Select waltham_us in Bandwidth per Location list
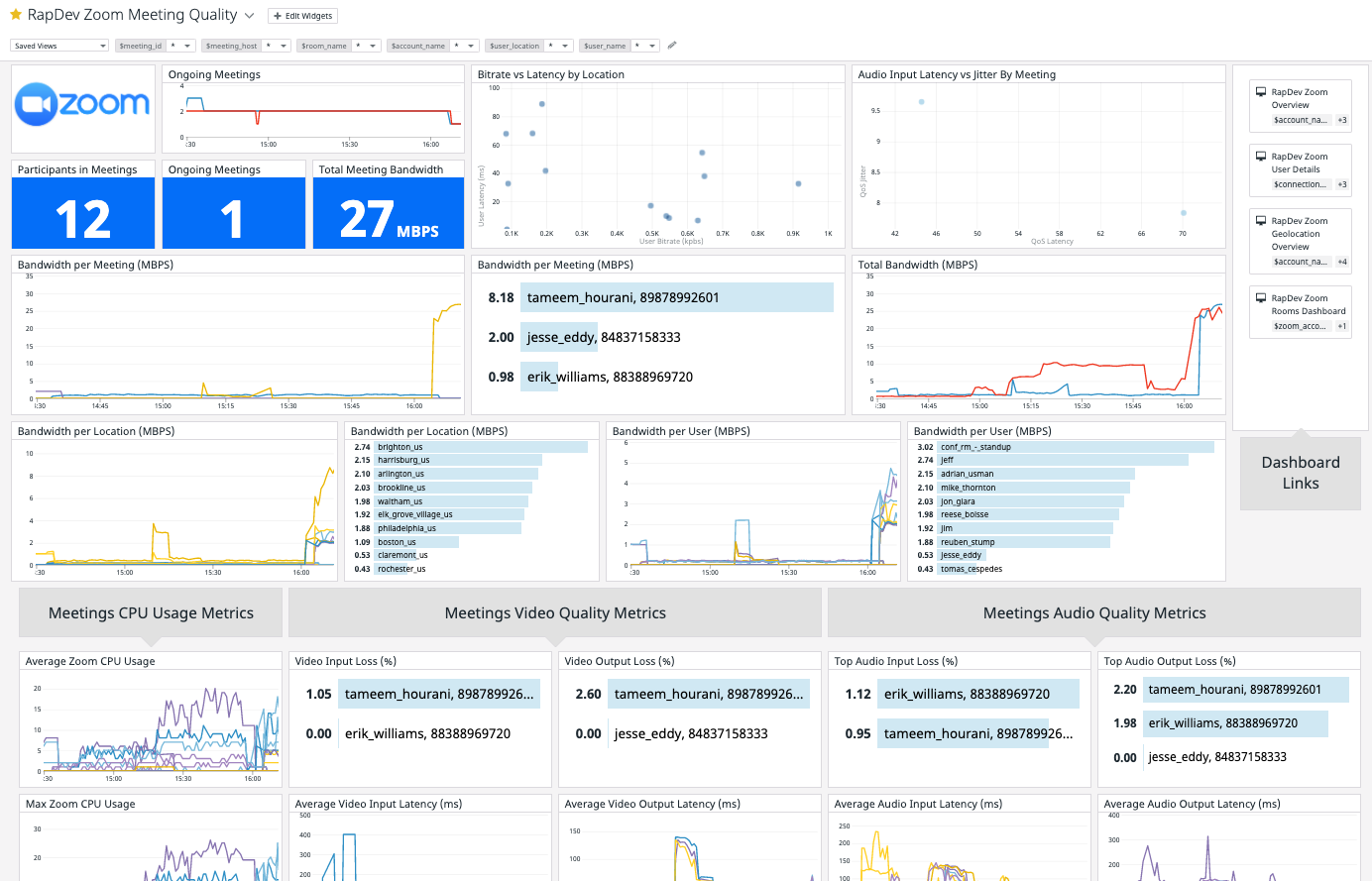The height and width of the screenshot is (881, 1372). point(472,501)
